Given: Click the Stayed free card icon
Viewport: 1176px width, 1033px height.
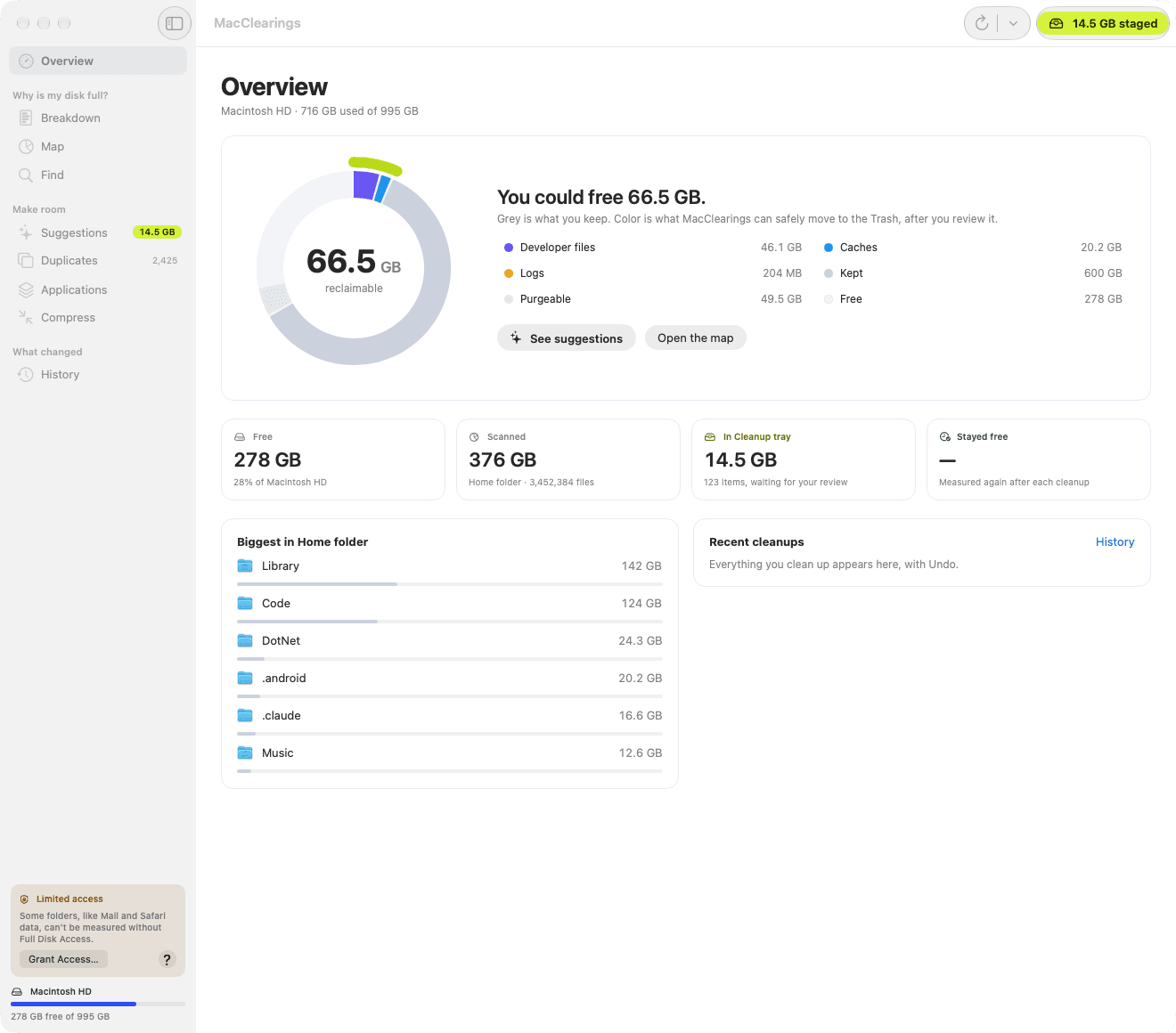Looking at the screenshot, I should tap(945, 437).
